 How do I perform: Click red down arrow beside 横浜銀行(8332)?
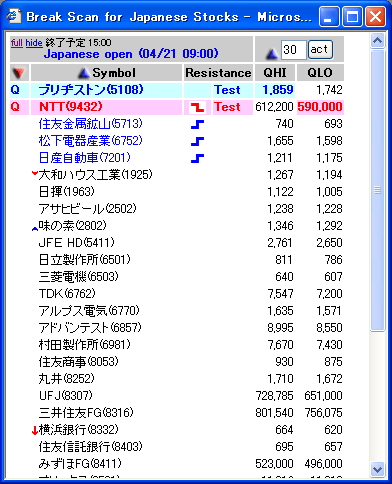pyautogui.click(x=35, y=431)
